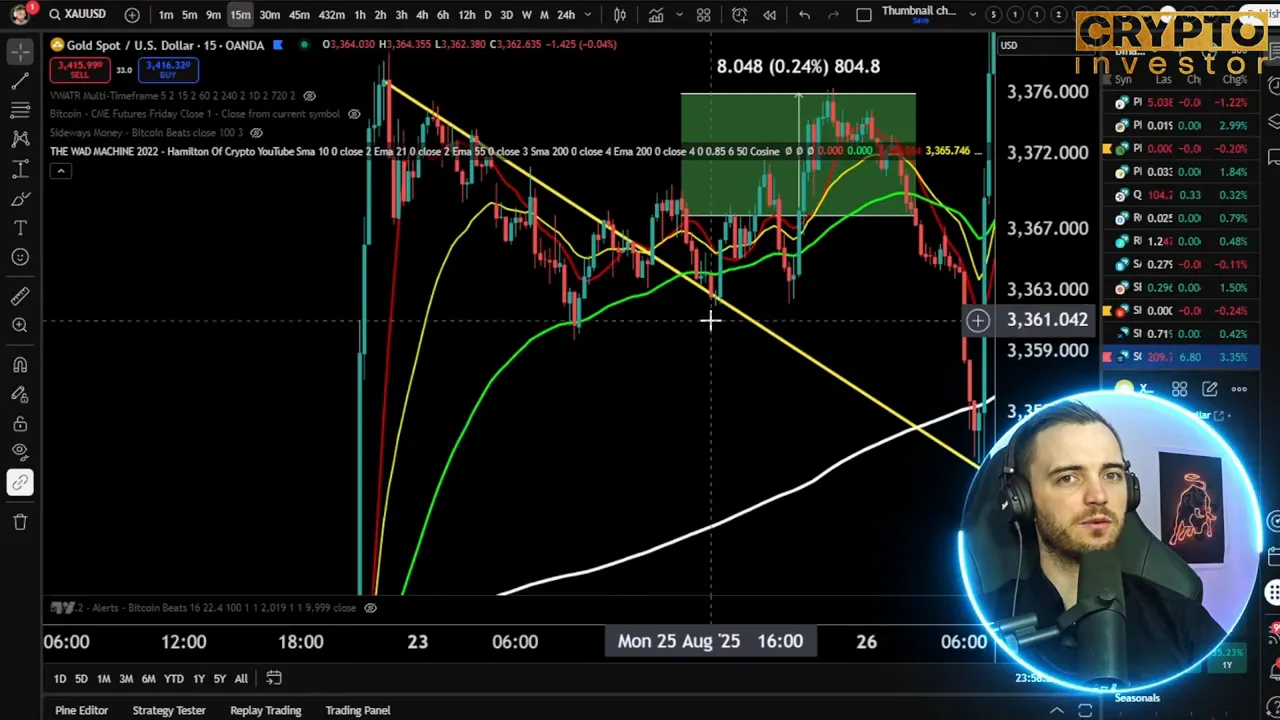Click the trash icon to remove drawings
The height and width of the screenshot is (720, 1280).
(x=20, y=522)
